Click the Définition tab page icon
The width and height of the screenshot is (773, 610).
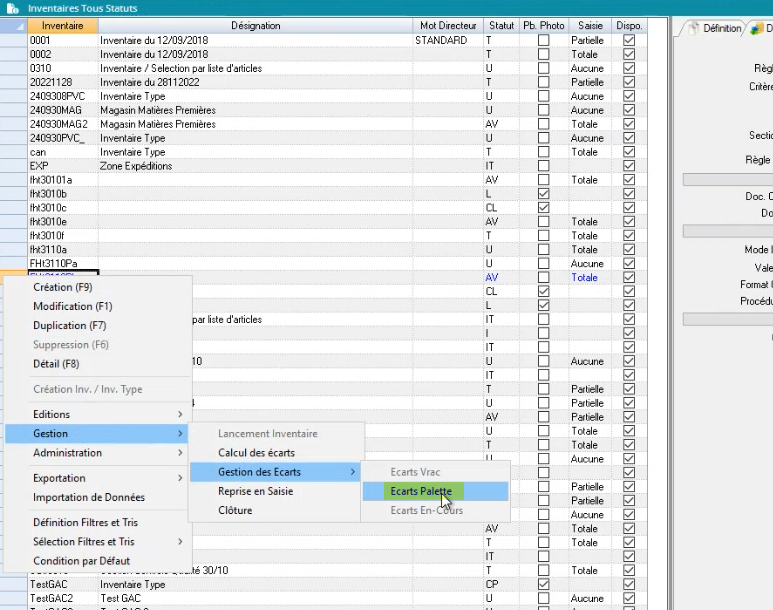click(693, 29)
